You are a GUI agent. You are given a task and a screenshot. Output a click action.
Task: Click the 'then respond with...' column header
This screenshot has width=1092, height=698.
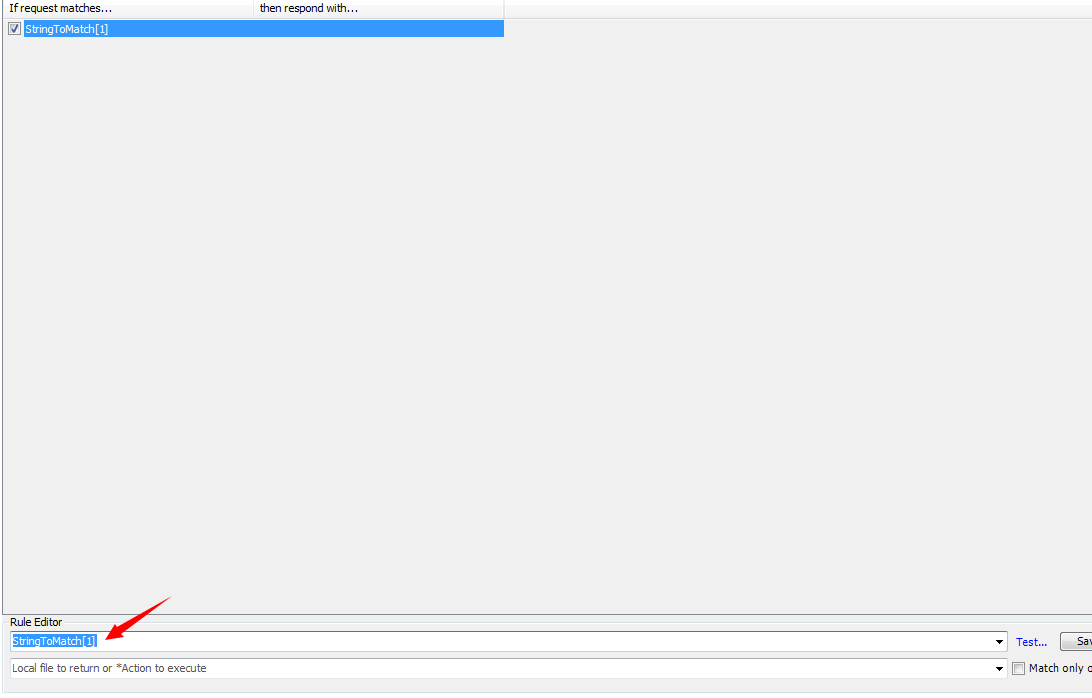pos(379,8)
